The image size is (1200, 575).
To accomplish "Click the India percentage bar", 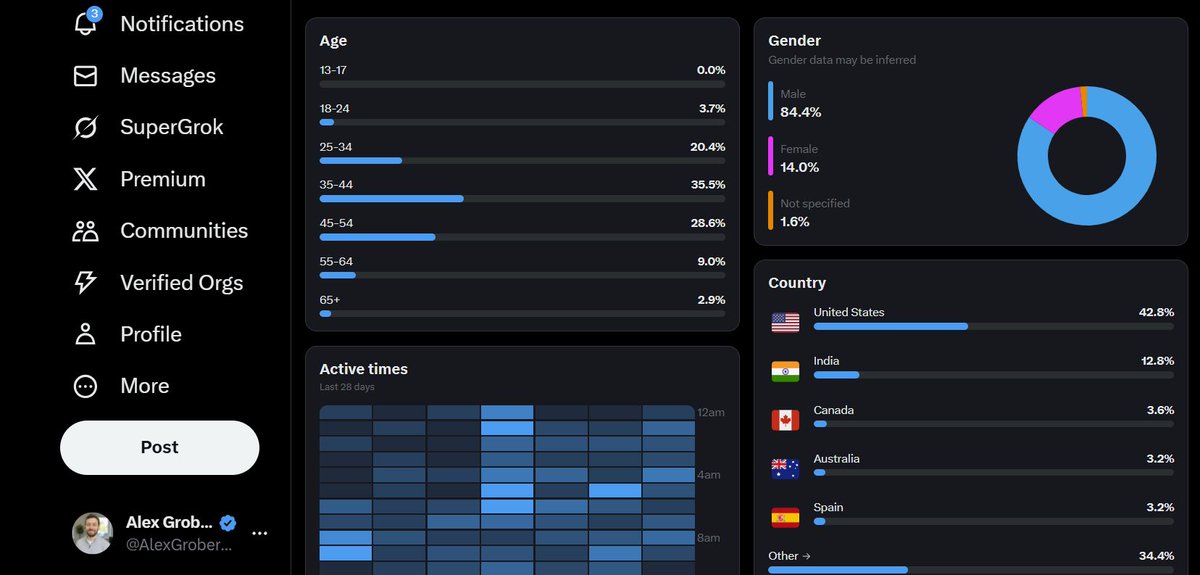I will click(x=994, y=375).
